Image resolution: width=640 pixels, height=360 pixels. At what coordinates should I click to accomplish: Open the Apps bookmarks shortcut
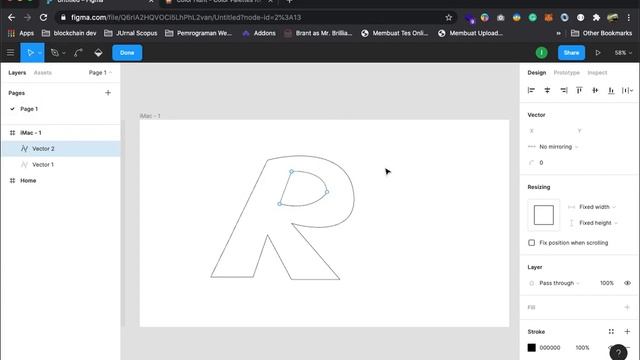click(21, 33)
